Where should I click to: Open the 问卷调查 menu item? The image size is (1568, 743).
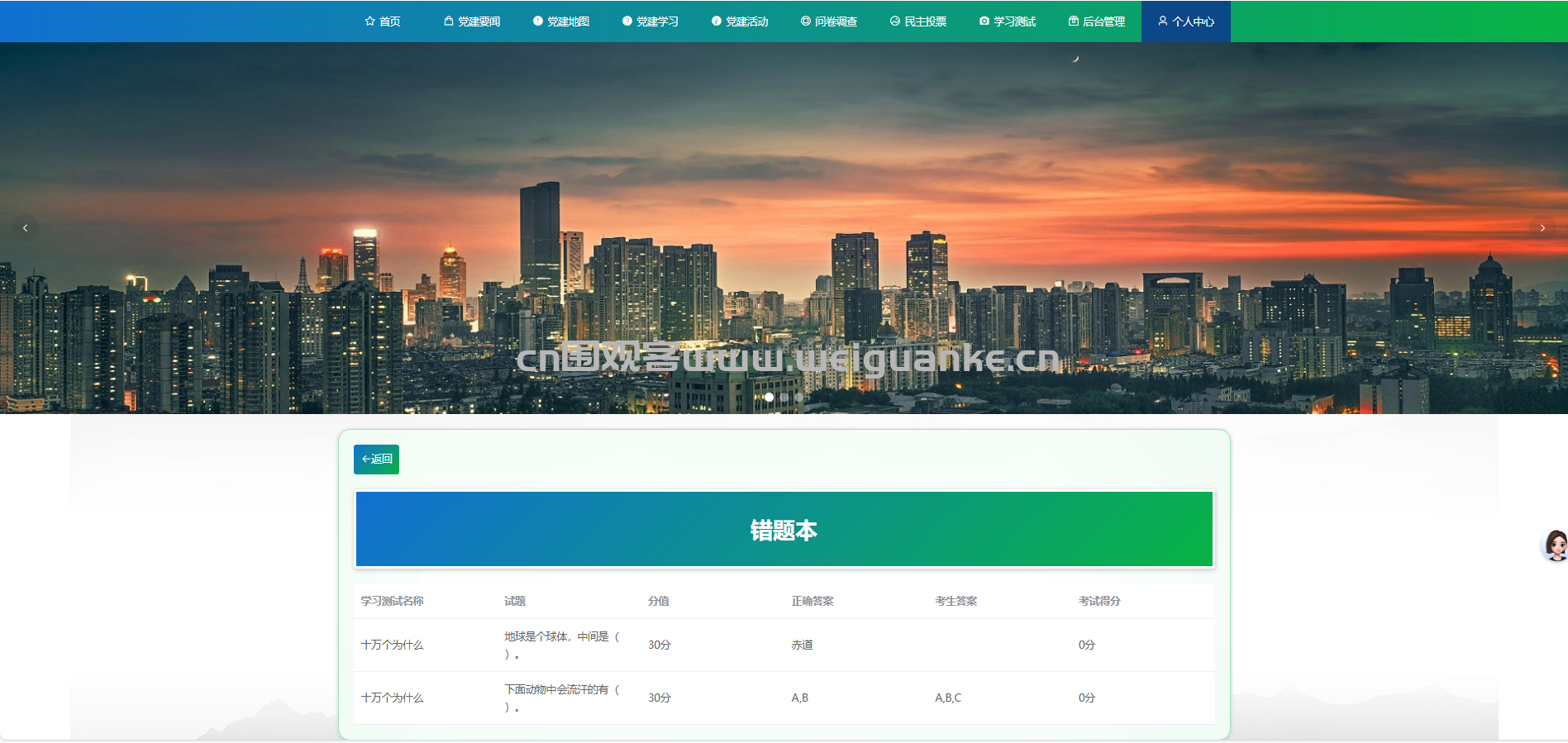(829, 21)
